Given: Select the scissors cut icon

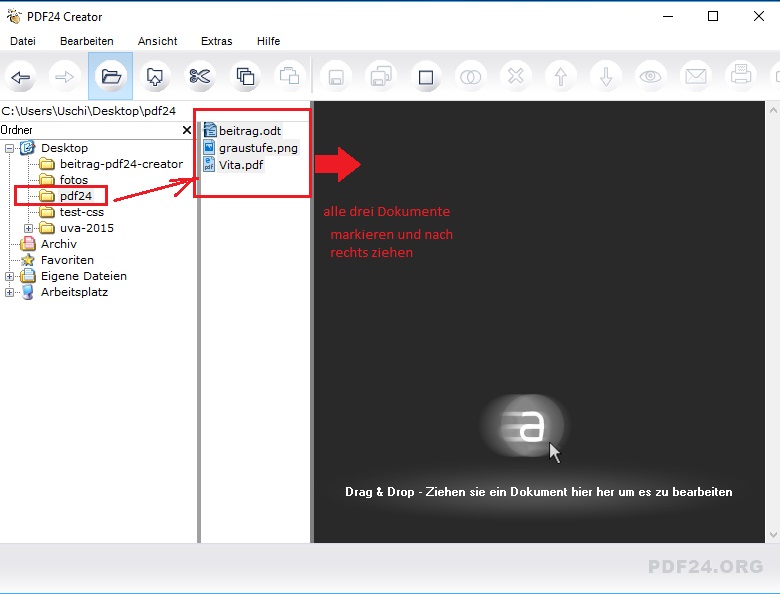Looking at the screenshot, I should pos(200,77).
